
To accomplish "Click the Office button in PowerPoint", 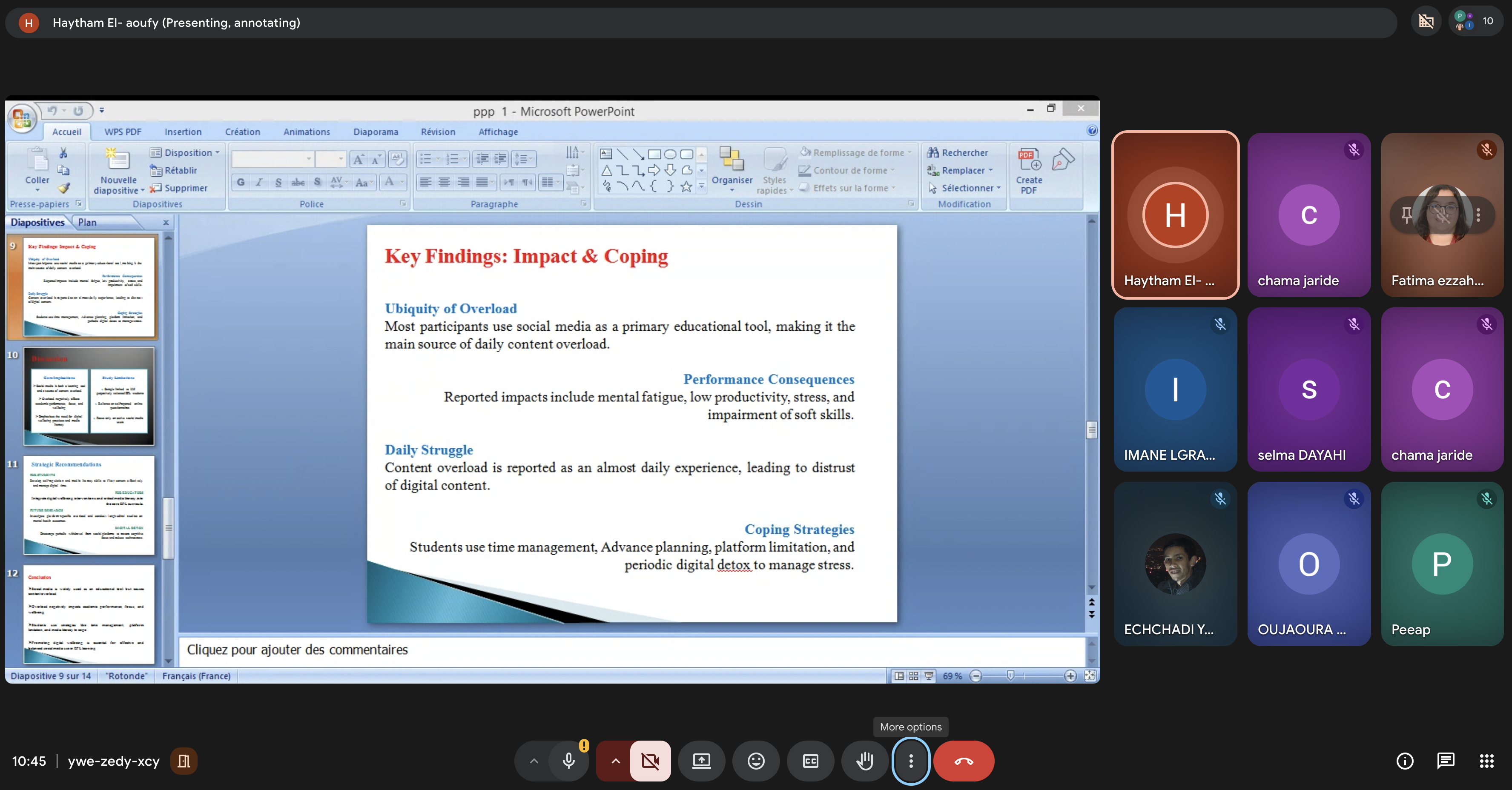I will tap(22, 118).
